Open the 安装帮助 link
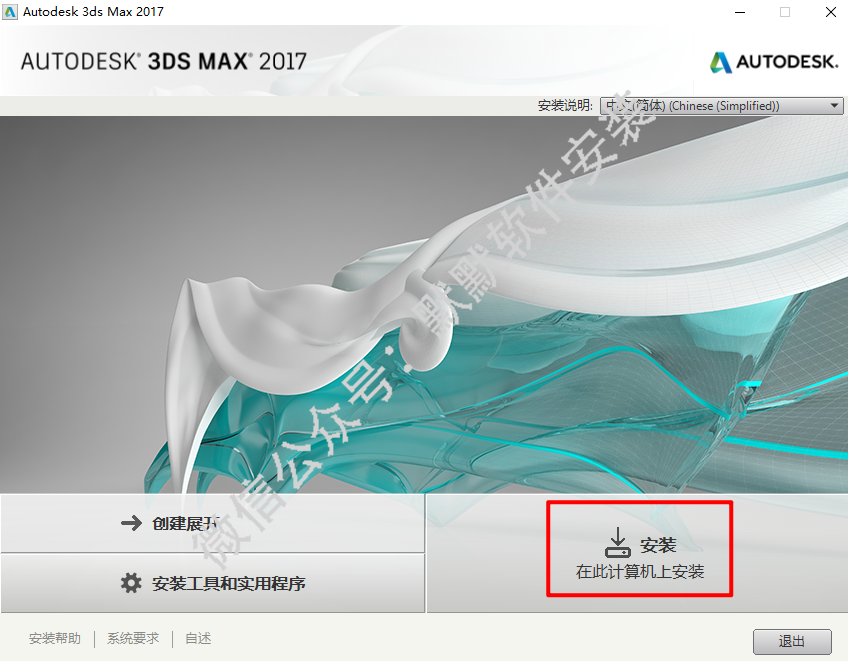 [55, 638]
